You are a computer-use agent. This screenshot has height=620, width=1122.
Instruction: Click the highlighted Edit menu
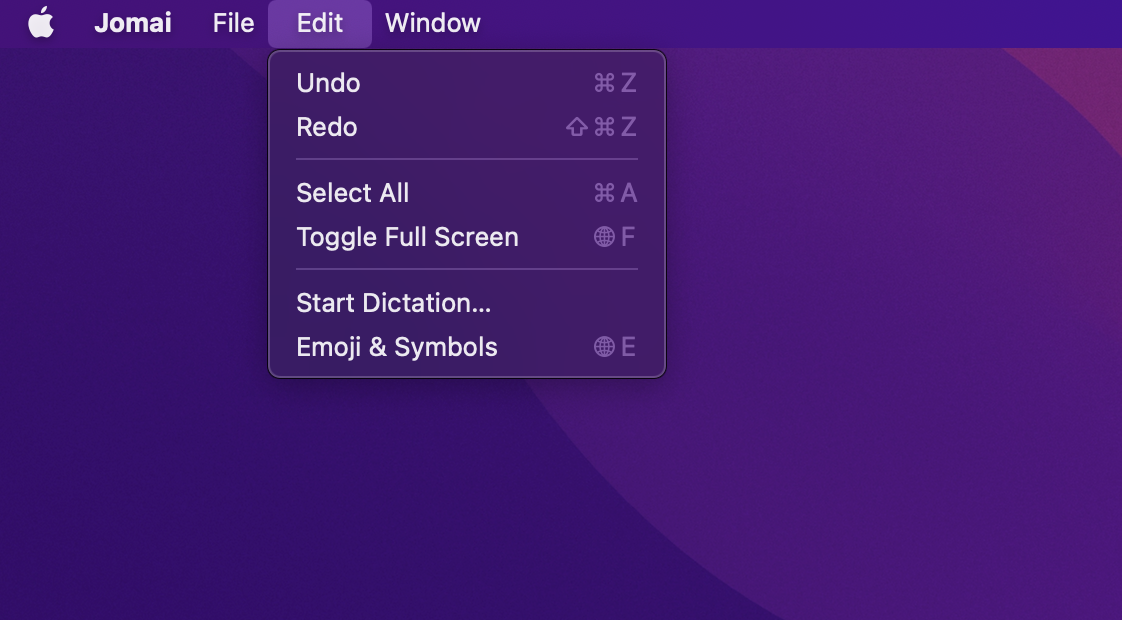[x=318, y=22]
